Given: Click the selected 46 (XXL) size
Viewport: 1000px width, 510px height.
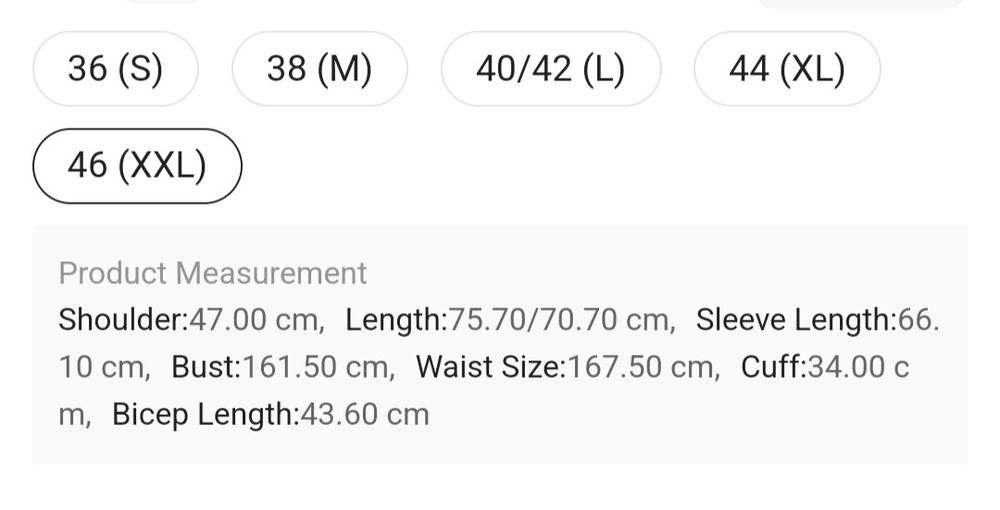Looking at the screenshot, I should pyautogui.click(x=137, y=166).
